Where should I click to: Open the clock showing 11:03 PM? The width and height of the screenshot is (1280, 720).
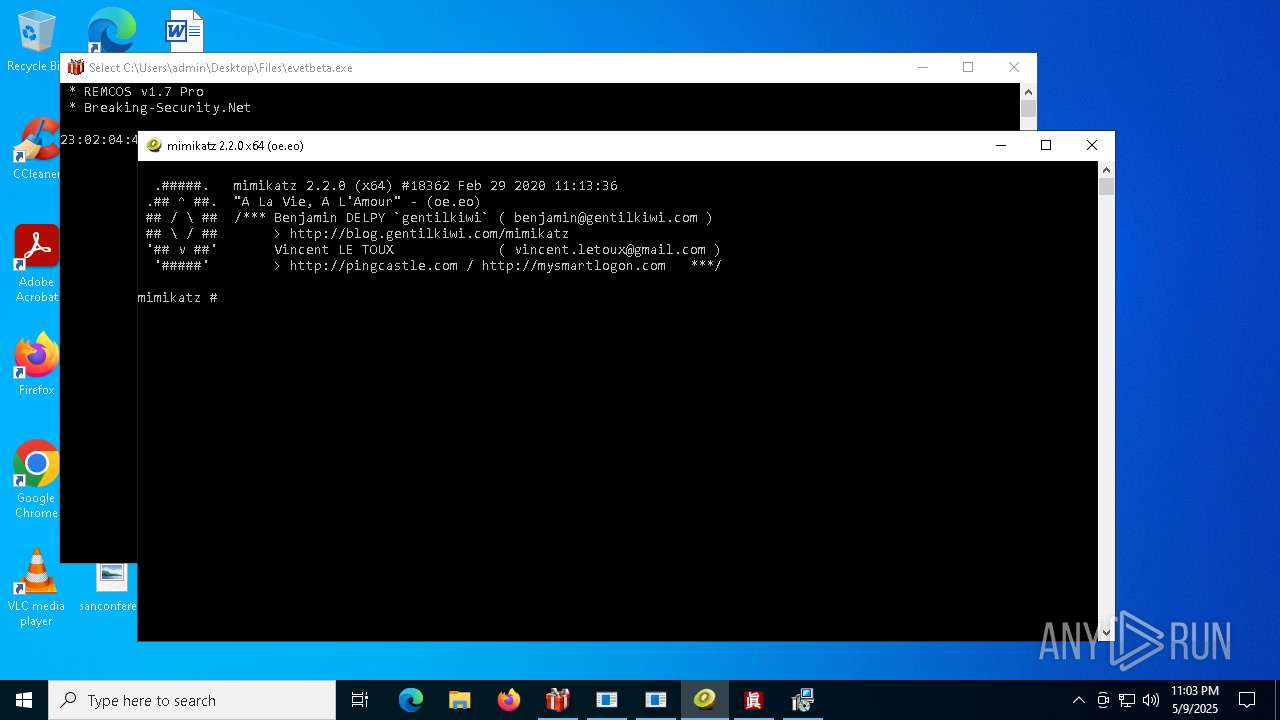coord(1195,700)
